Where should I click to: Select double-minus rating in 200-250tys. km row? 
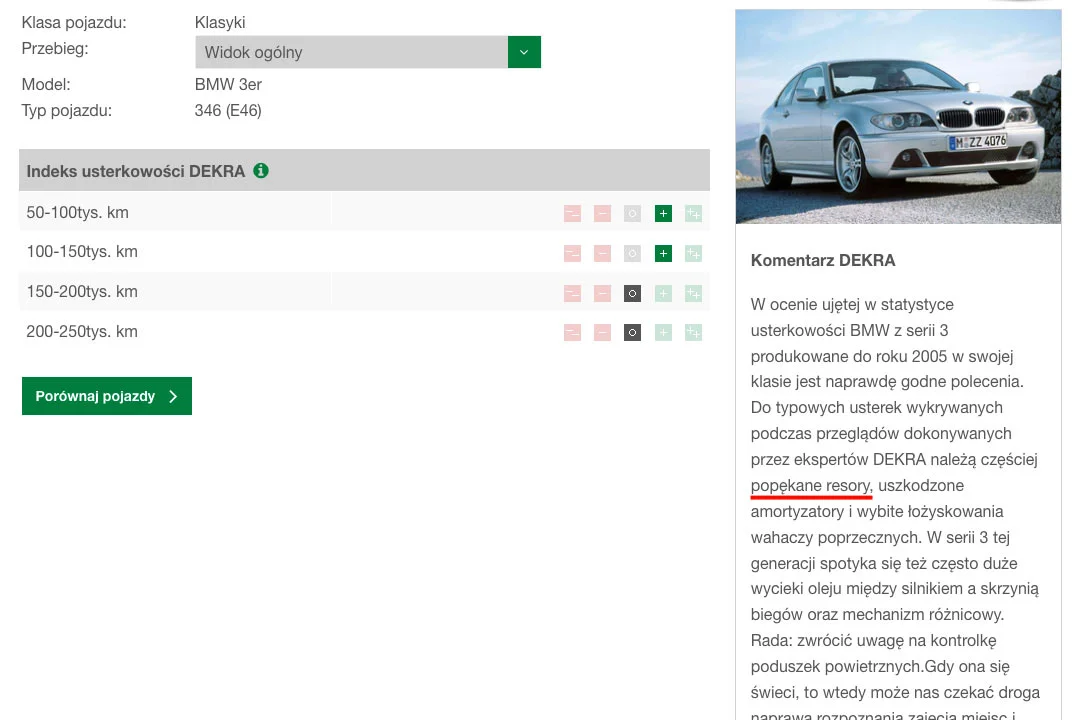[572, 333]
